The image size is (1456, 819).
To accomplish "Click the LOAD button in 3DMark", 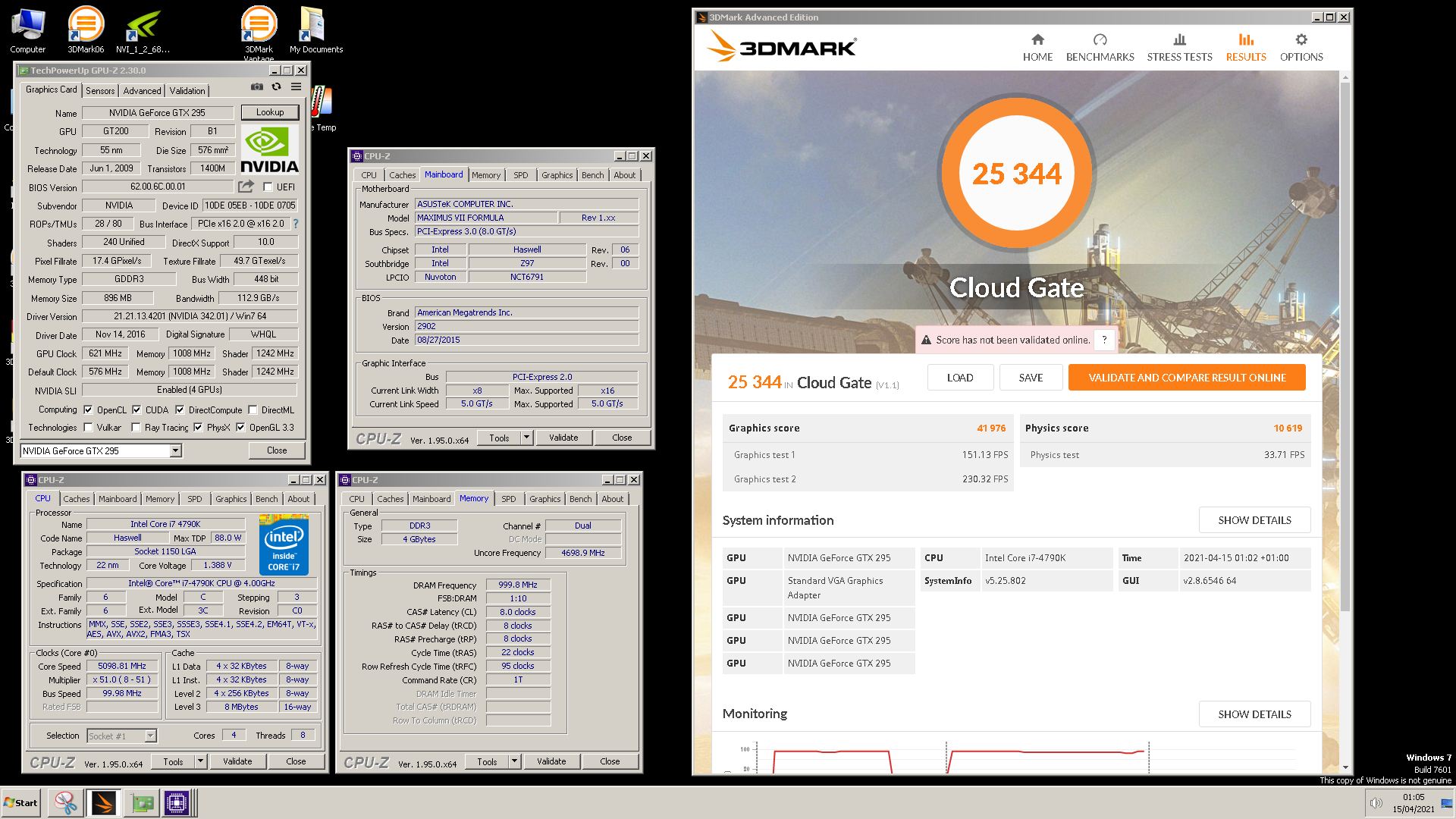I will [x=959, y=378].
